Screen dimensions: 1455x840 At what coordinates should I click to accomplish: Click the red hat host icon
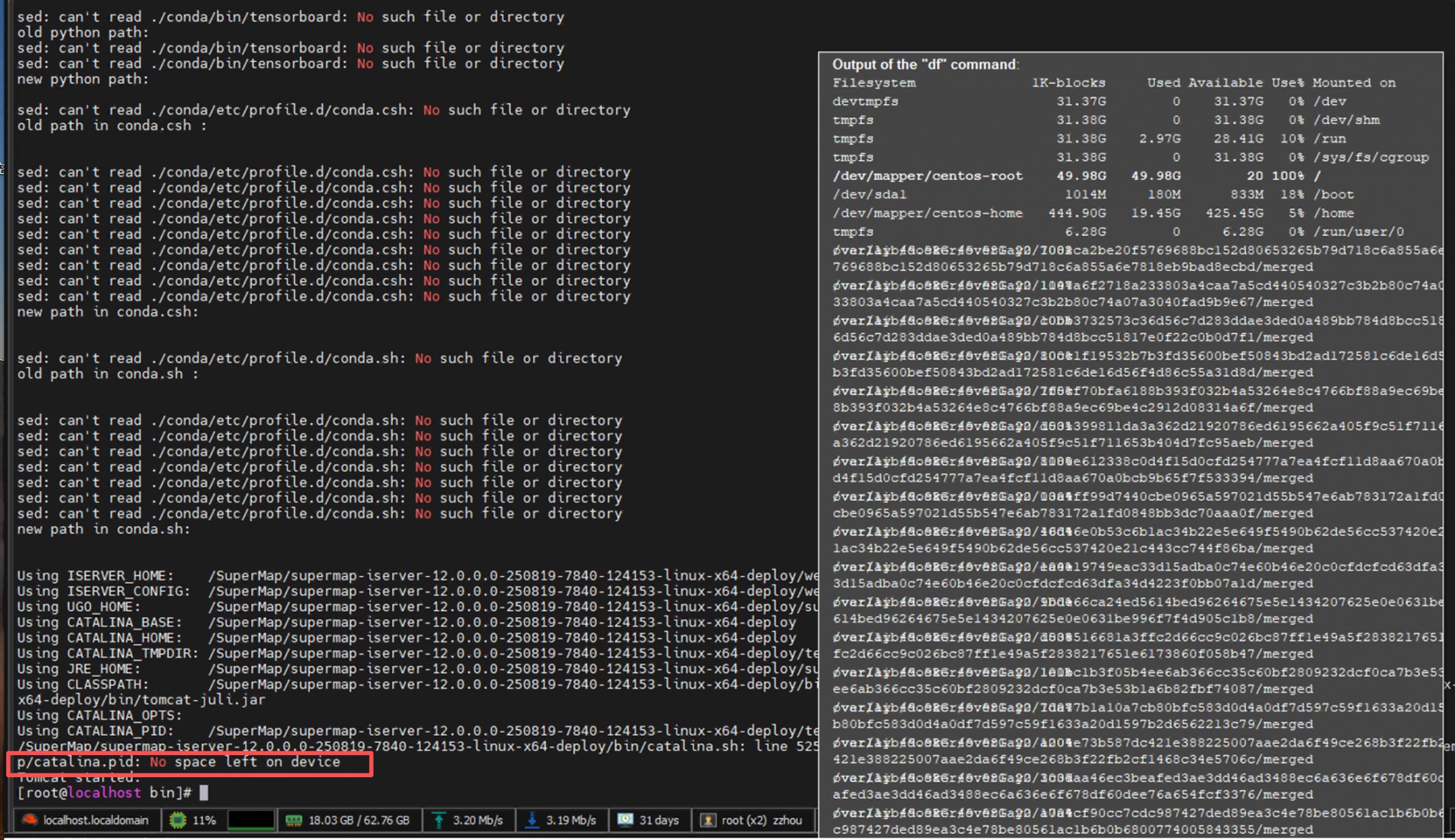point(29,820)
